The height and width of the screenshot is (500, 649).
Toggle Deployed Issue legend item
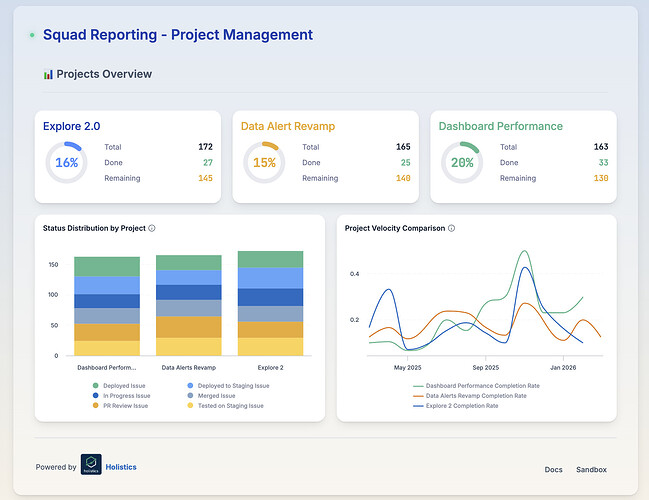click(120, 386)
